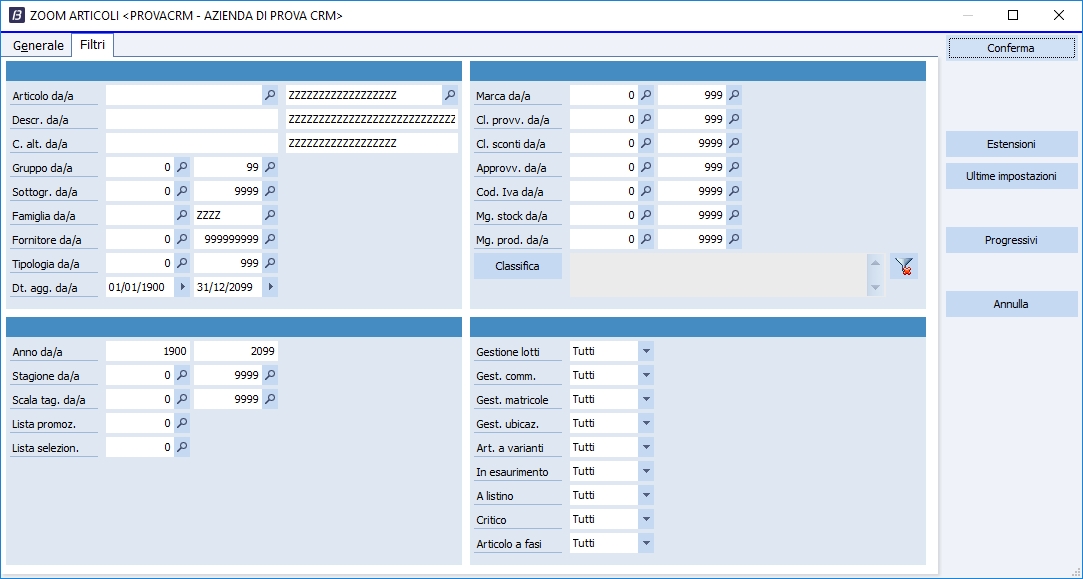Open Progressivi
The width and height of the screenshot is (1083, 579).
tap(1011, 240)
